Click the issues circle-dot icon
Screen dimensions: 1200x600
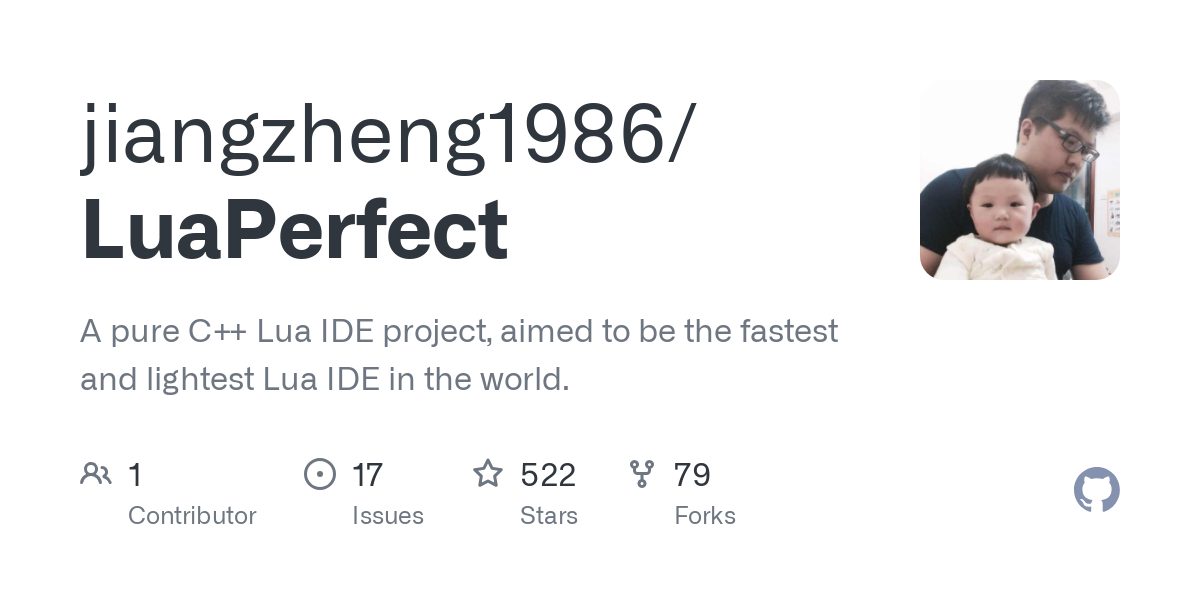pos(319,474)
